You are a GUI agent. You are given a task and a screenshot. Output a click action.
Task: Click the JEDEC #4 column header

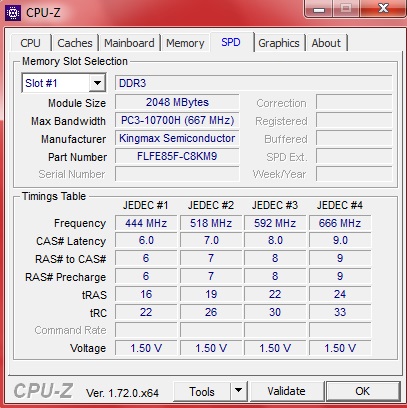pyautogui.click(x=340, y=205)
